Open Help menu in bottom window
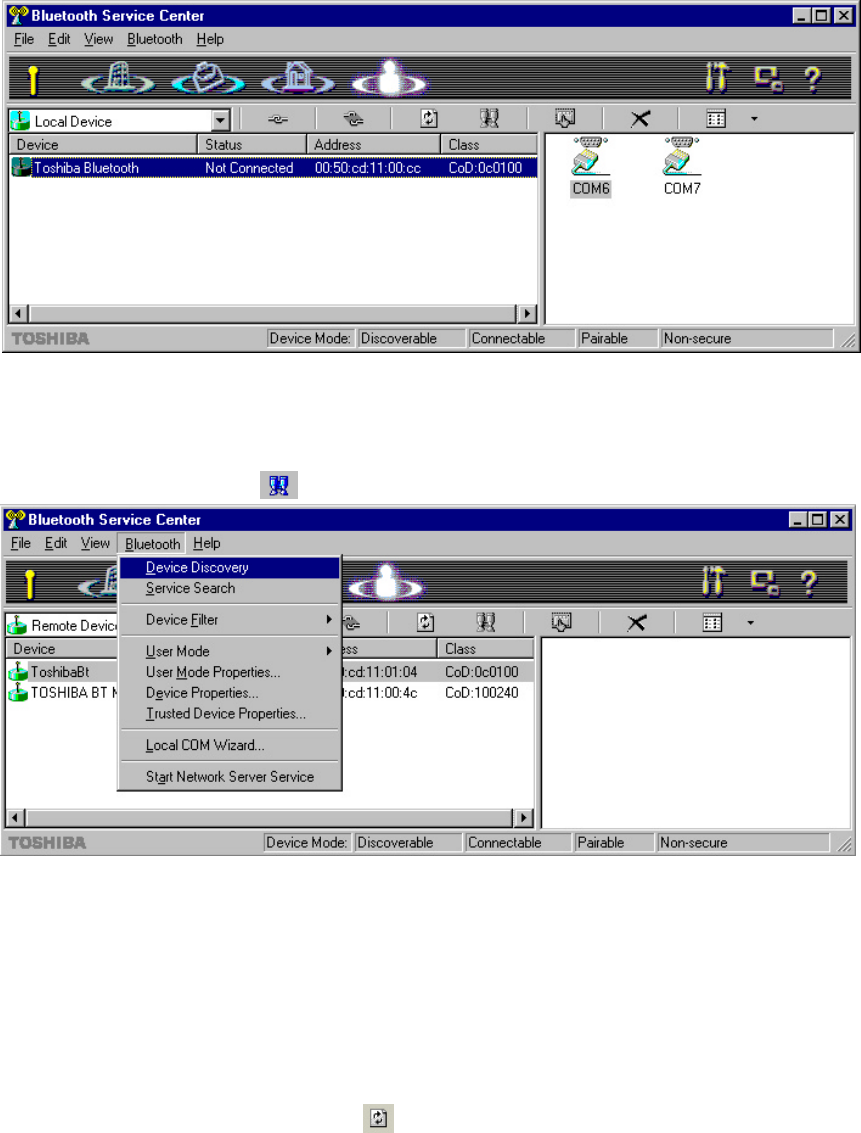The width and height of the screenshot is (861, 1133). 207,543
